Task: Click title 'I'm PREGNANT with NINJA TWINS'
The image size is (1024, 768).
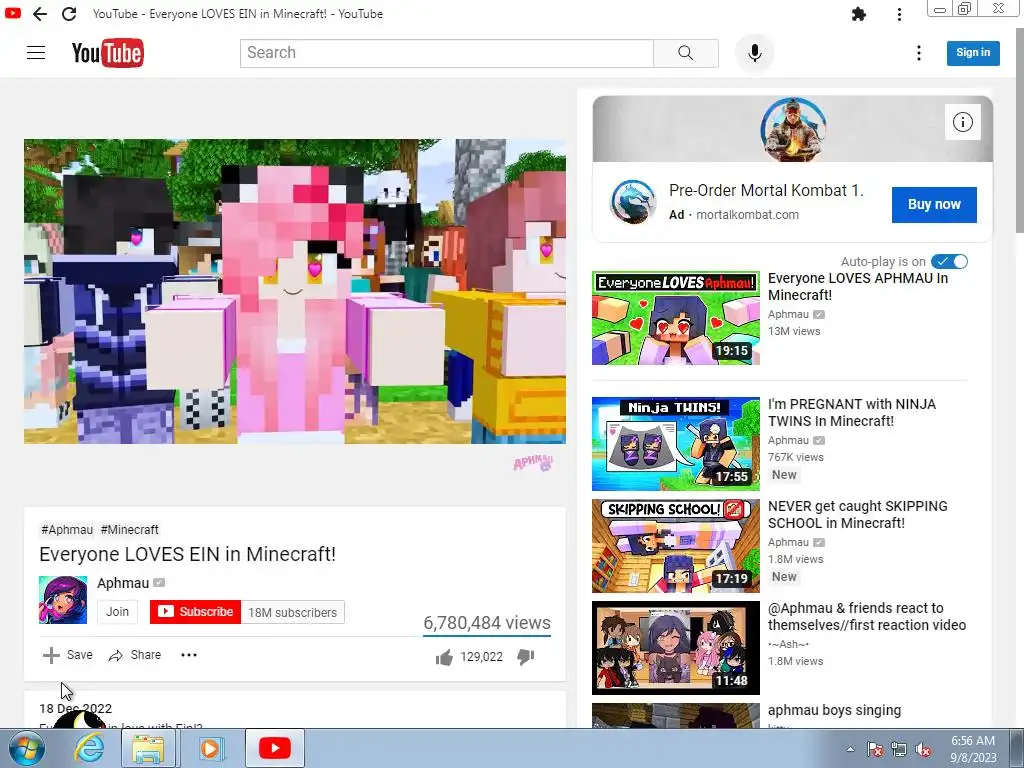Action: [x=852, y=413]
